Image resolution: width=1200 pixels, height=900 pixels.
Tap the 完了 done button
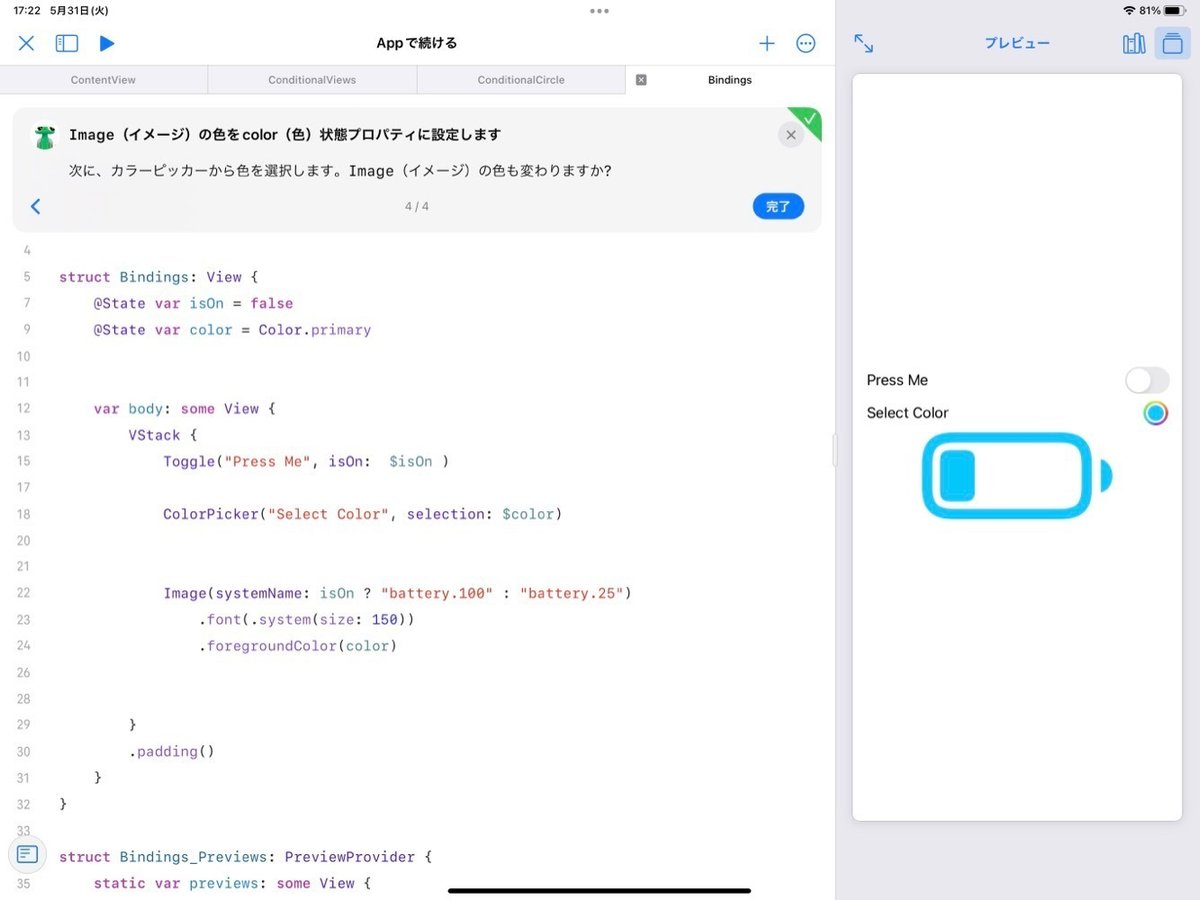[778, 206]
